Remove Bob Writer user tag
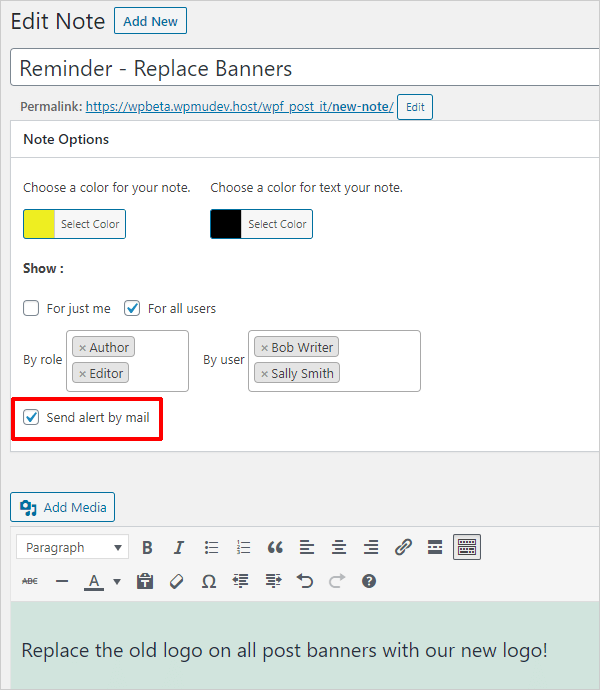The height and width of the screenshot is (690, 600). coord(265,348)
